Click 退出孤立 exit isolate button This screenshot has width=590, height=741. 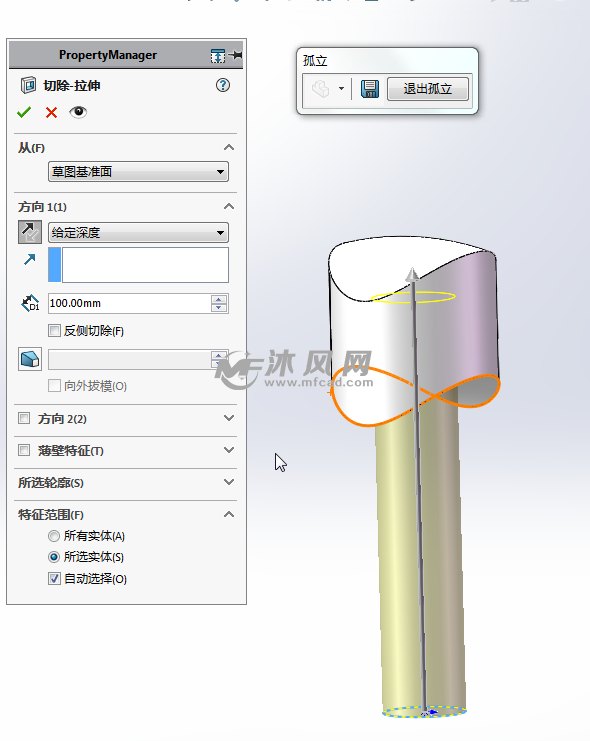tap(428, 89)
